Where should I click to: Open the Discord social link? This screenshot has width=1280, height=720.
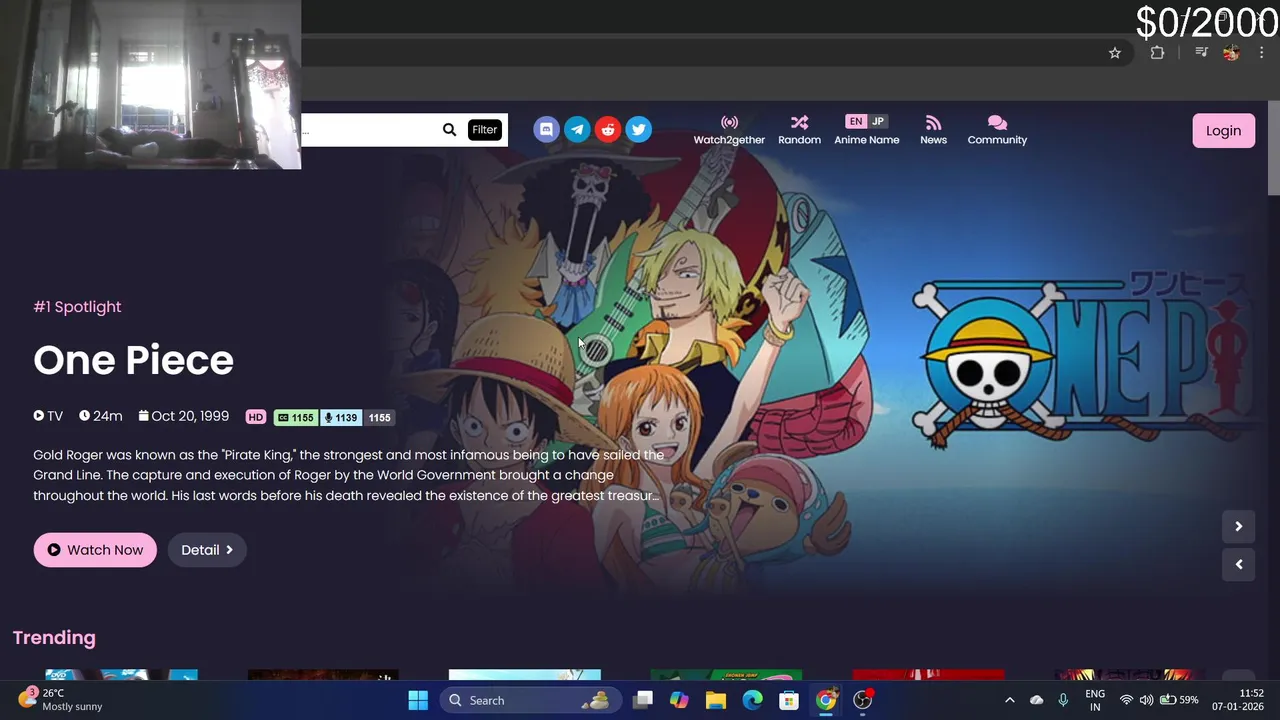546,129
